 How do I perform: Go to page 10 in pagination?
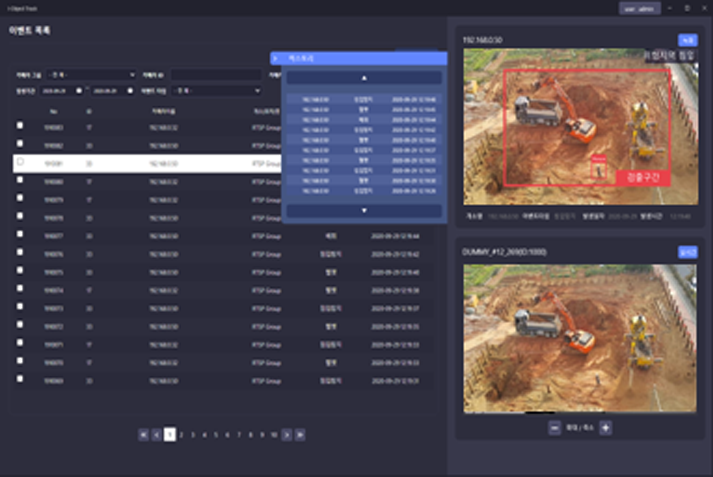274,434
